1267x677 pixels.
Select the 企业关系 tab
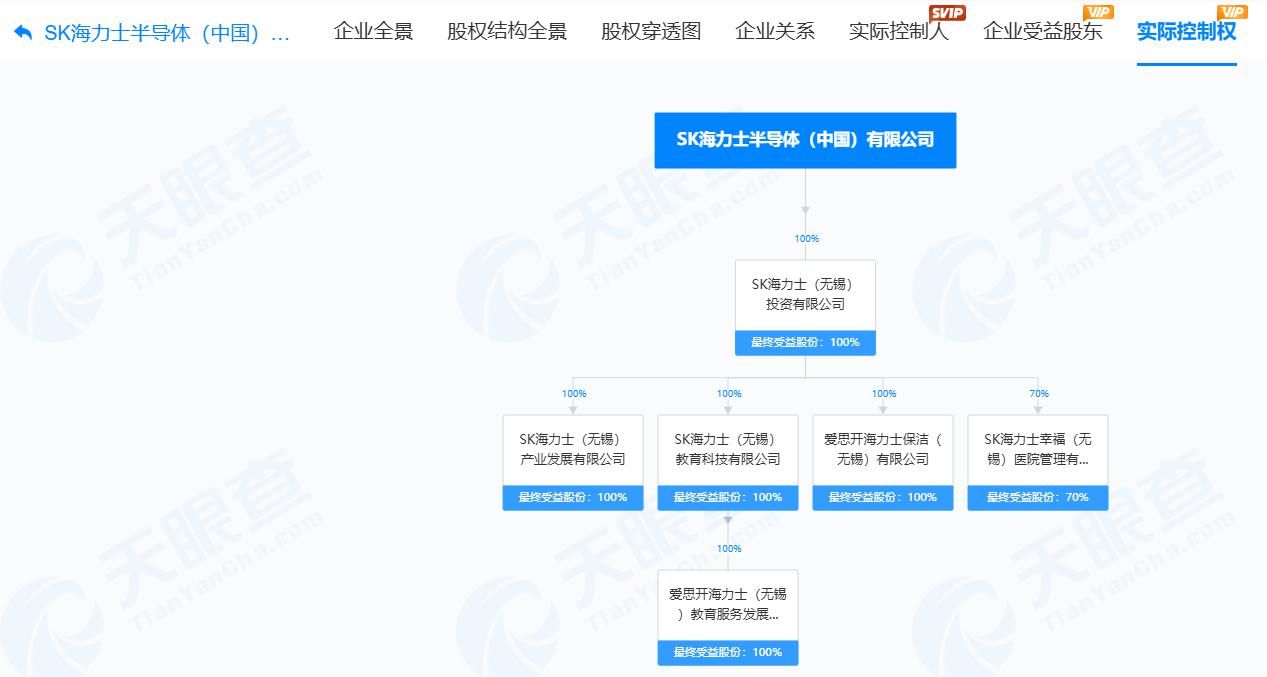click(775, 31)
